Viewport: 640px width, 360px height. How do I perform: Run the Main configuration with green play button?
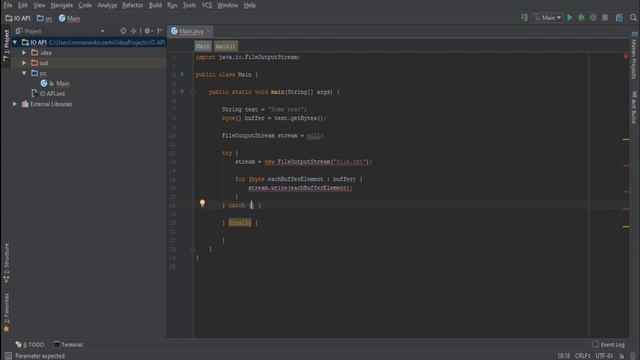[570, 18]
